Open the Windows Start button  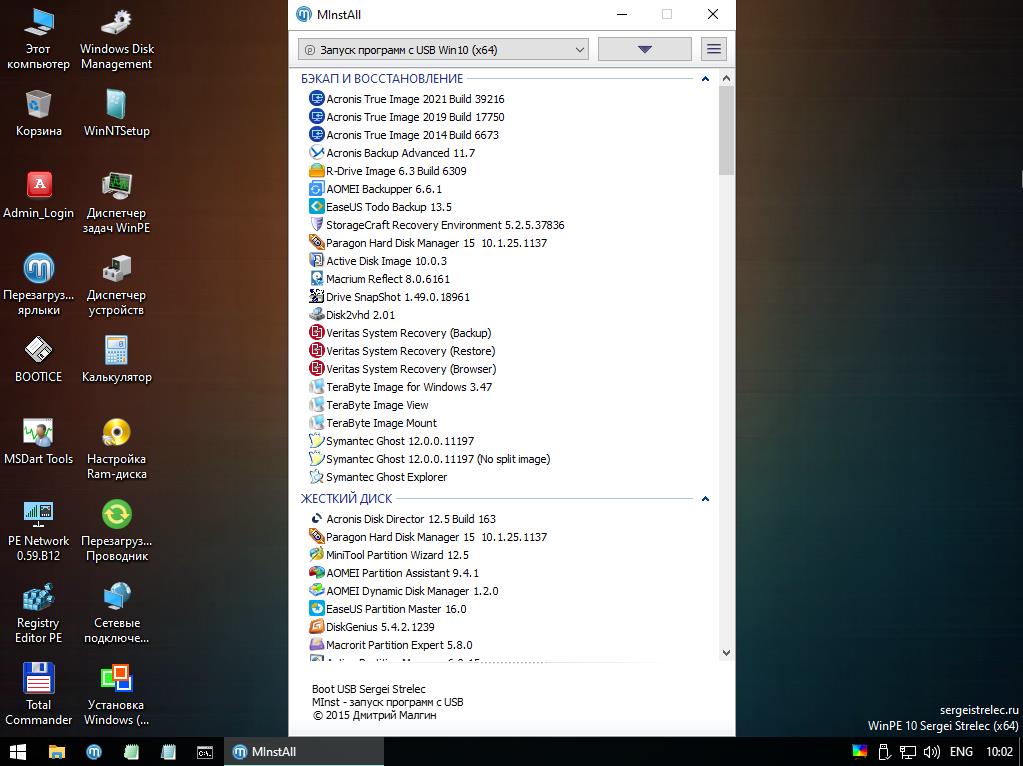coord(17,751)
